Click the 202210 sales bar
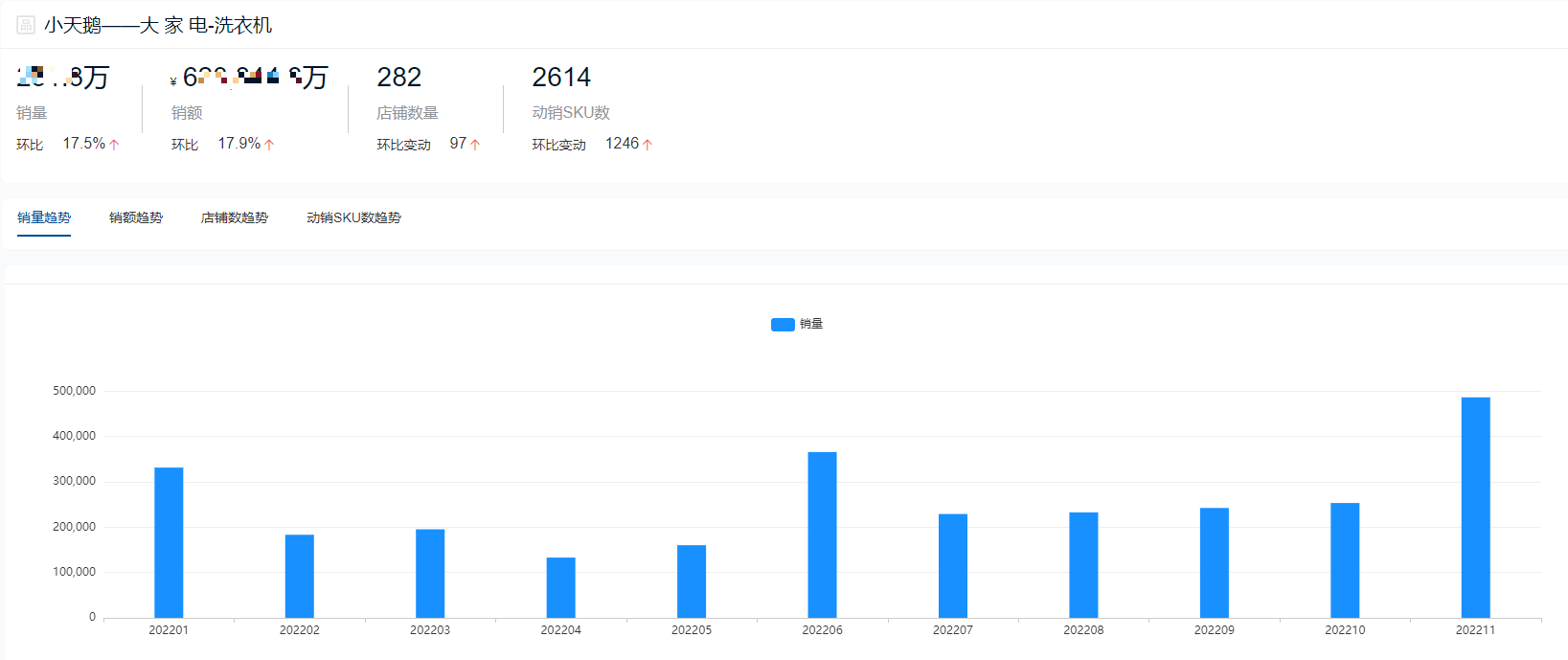Screen dimensions: 1568x660 coord(1345,560)
